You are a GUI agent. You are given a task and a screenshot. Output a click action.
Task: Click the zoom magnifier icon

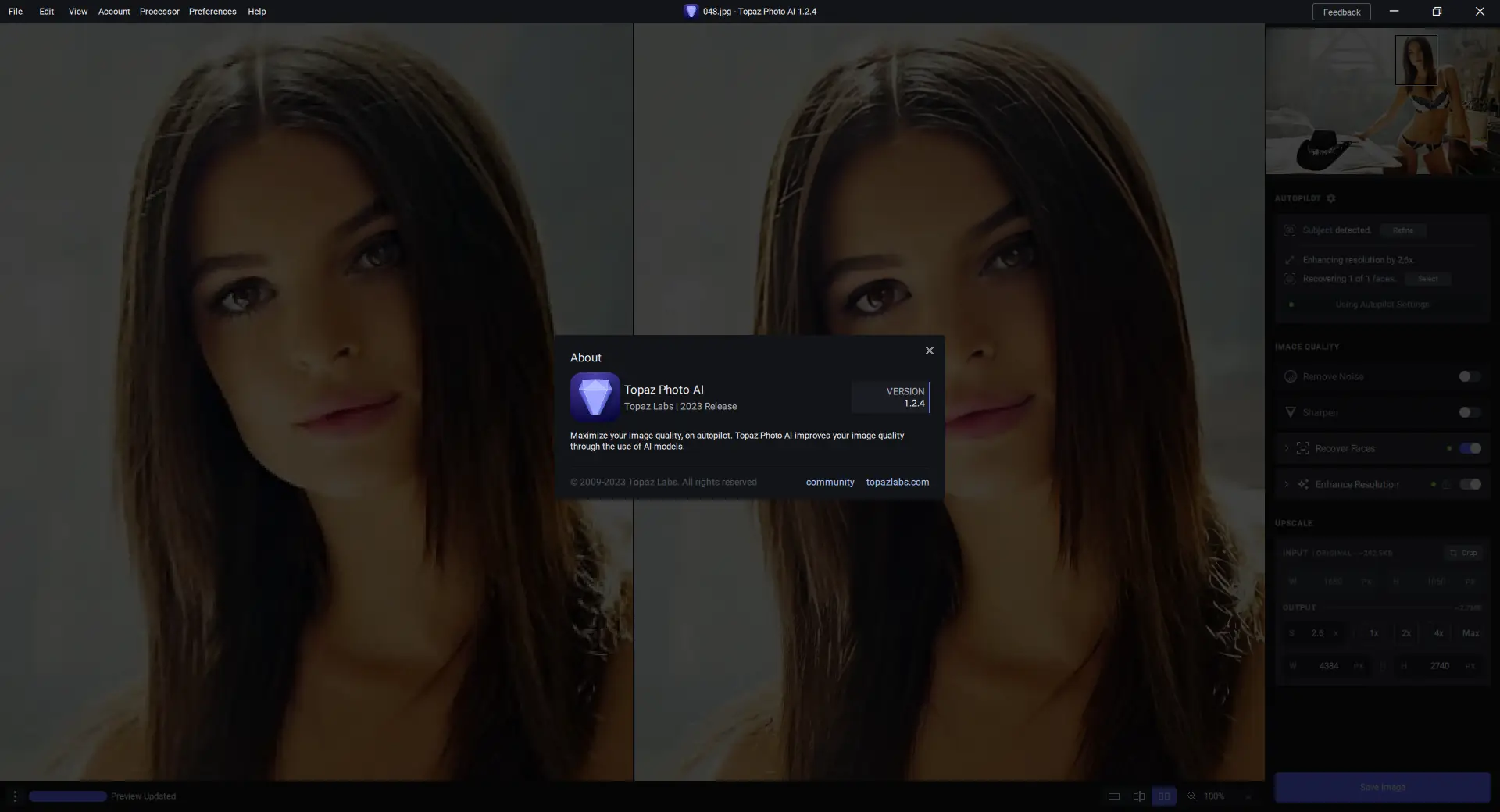tap(1191, 796)
